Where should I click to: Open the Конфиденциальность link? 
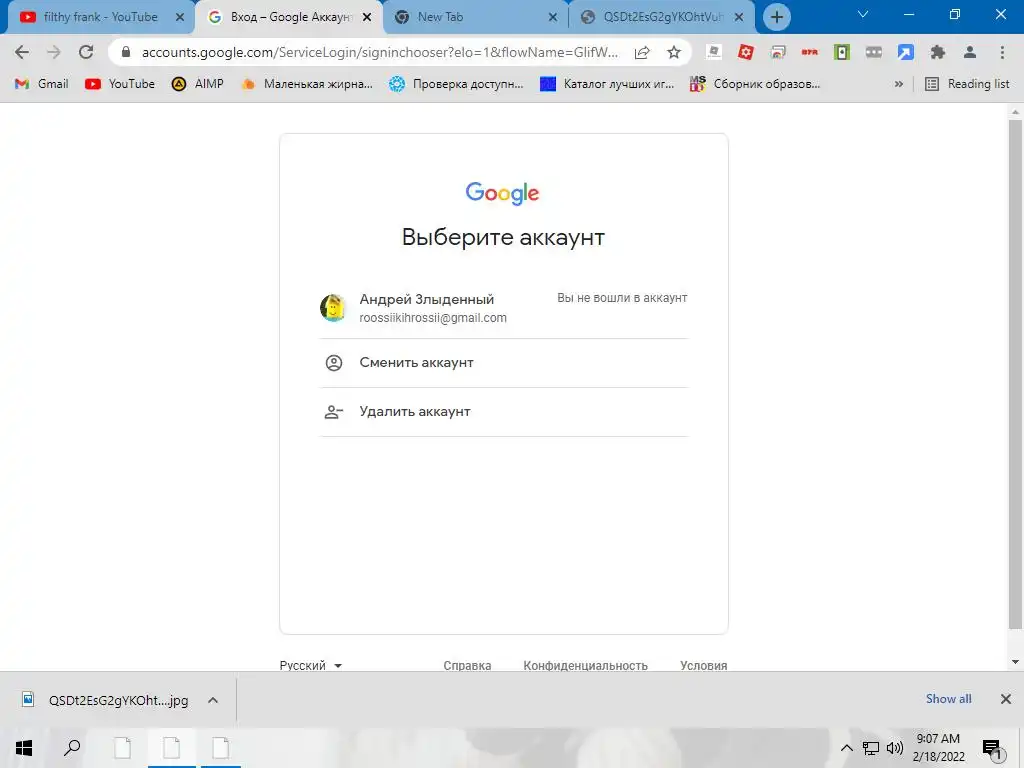pyautogui.click(x=585, y=665)
